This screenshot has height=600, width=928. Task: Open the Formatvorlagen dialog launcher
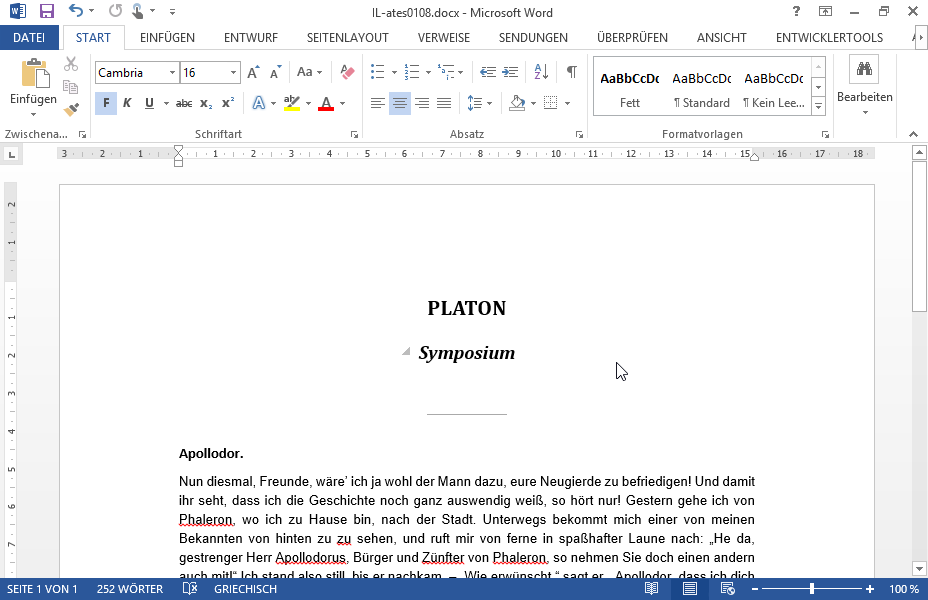tap(825, 134)
